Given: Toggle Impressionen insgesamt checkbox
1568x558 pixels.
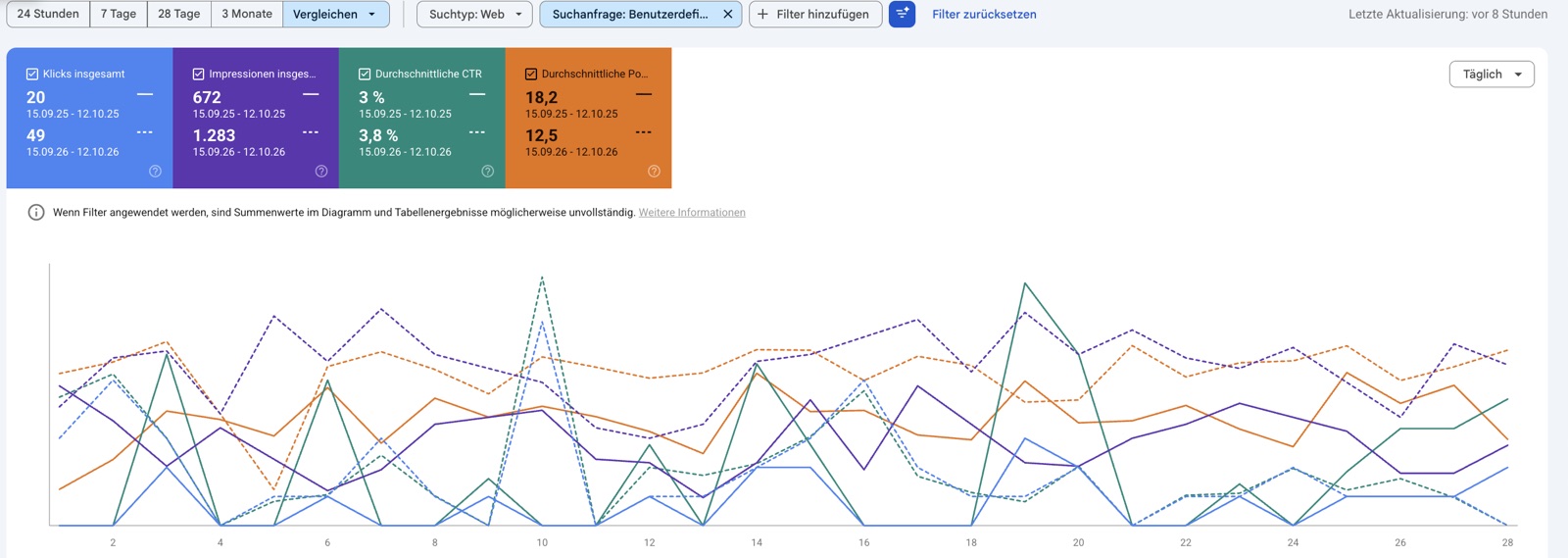Looking at the screenshot, I should pos(199,74).
